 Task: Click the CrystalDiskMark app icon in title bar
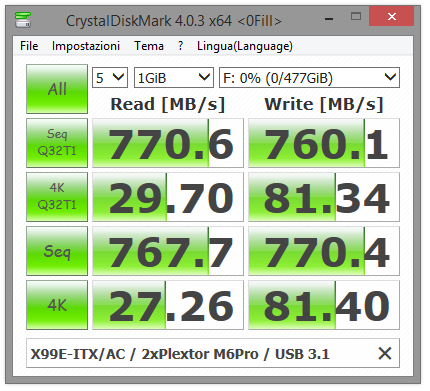coord(23,20)
